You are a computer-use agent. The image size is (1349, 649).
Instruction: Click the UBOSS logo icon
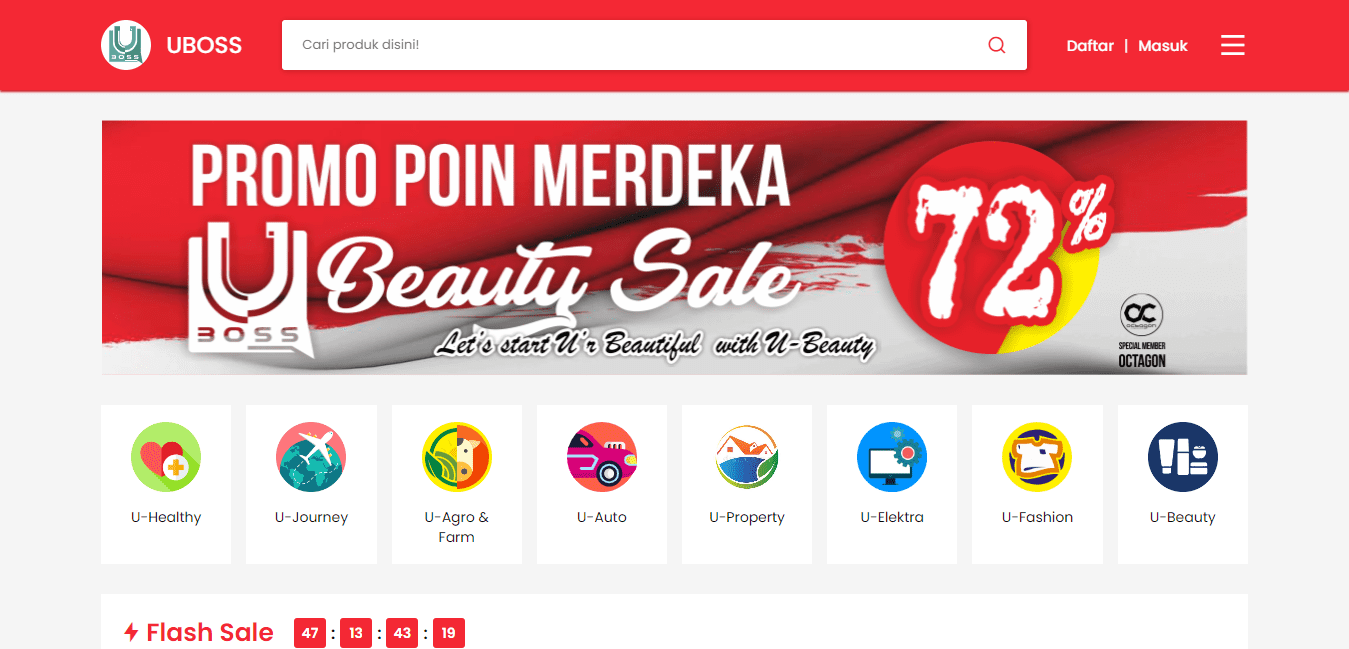click(x=126, y=45)
